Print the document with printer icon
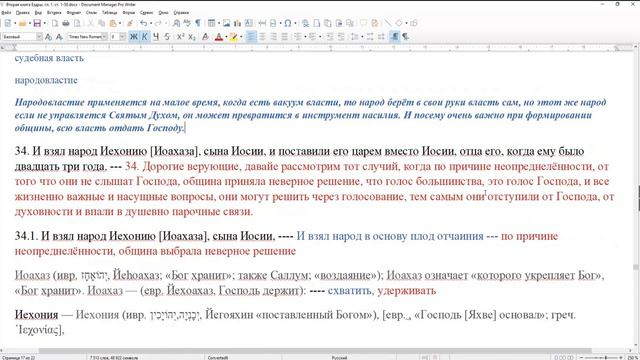 tap(65, 23)
